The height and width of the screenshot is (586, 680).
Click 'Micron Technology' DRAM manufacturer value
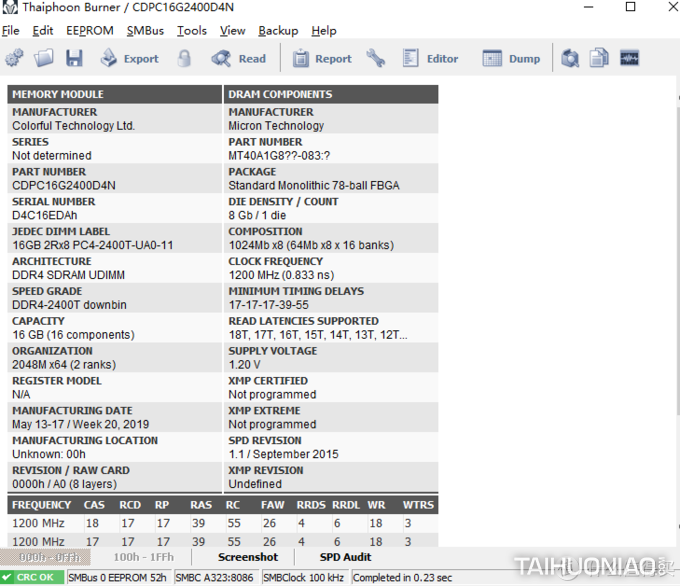pos(276,126)
